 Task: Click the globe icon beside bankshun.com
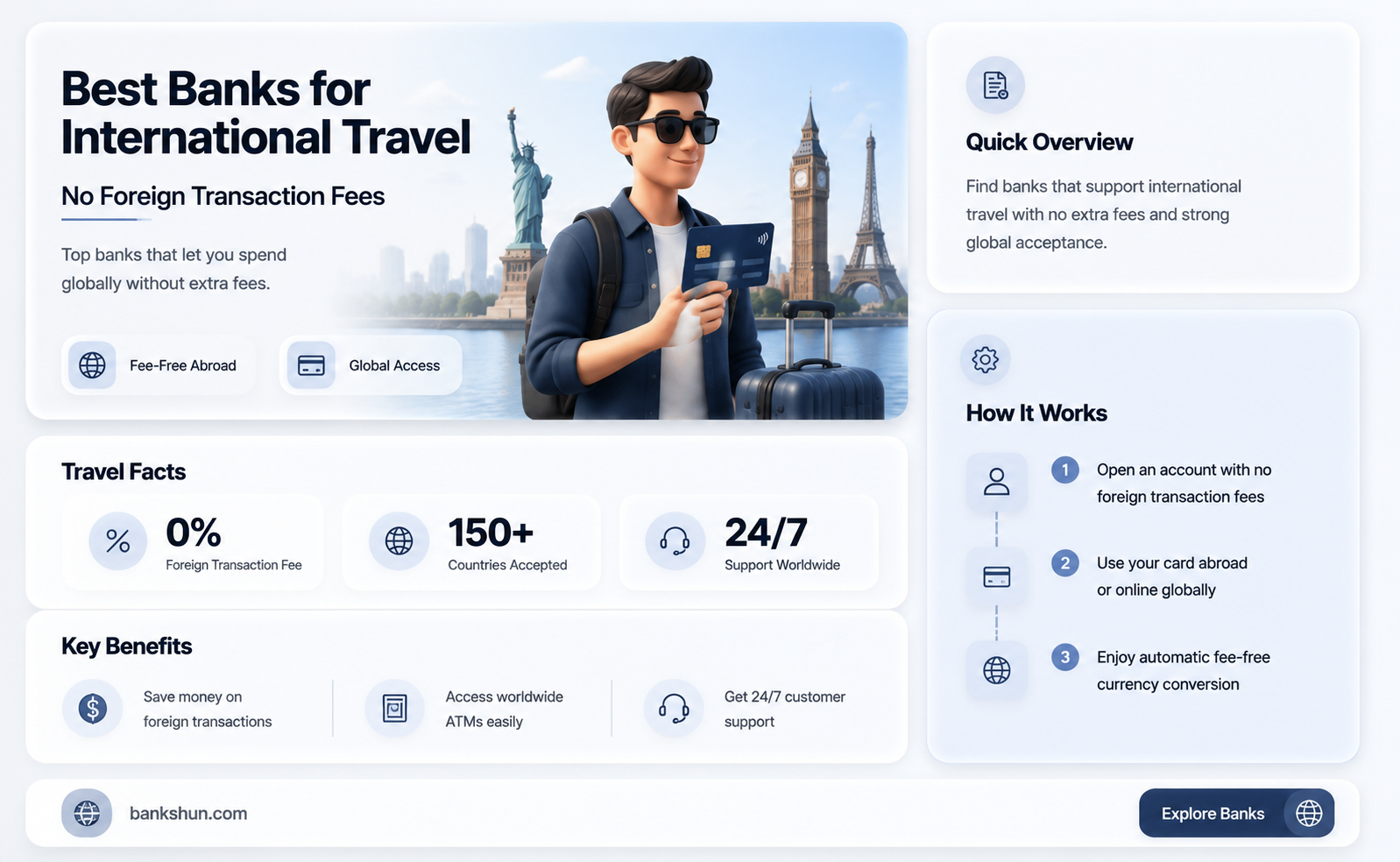87,813
